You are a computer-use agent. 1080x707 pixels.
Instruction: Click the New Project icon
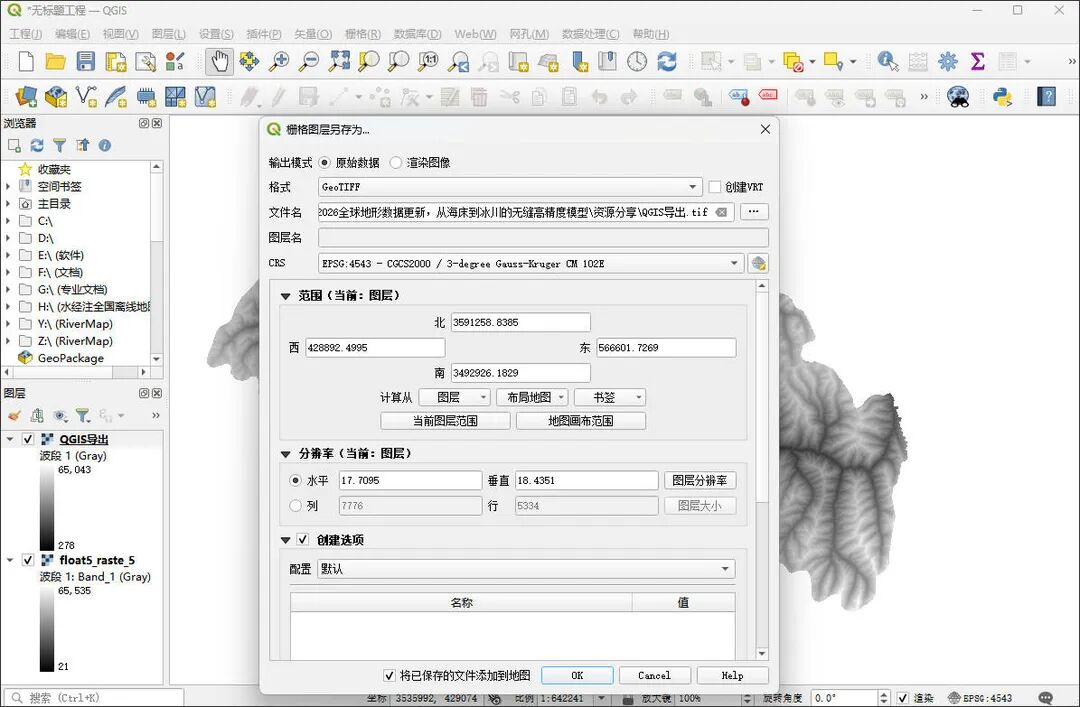[x=26, y=61]
